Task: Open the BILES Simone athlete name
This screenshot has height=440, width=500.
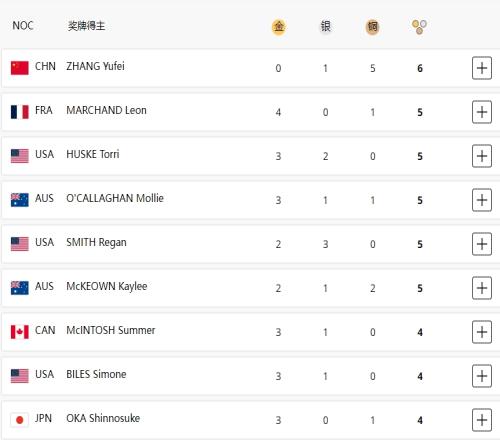Action: coord(96,374)
